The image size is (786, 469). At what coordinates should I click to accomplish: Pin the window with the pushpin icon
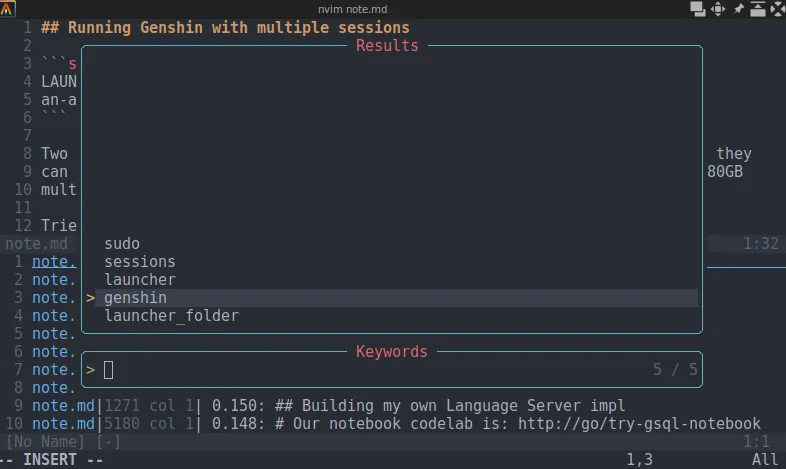pos(738,9)
